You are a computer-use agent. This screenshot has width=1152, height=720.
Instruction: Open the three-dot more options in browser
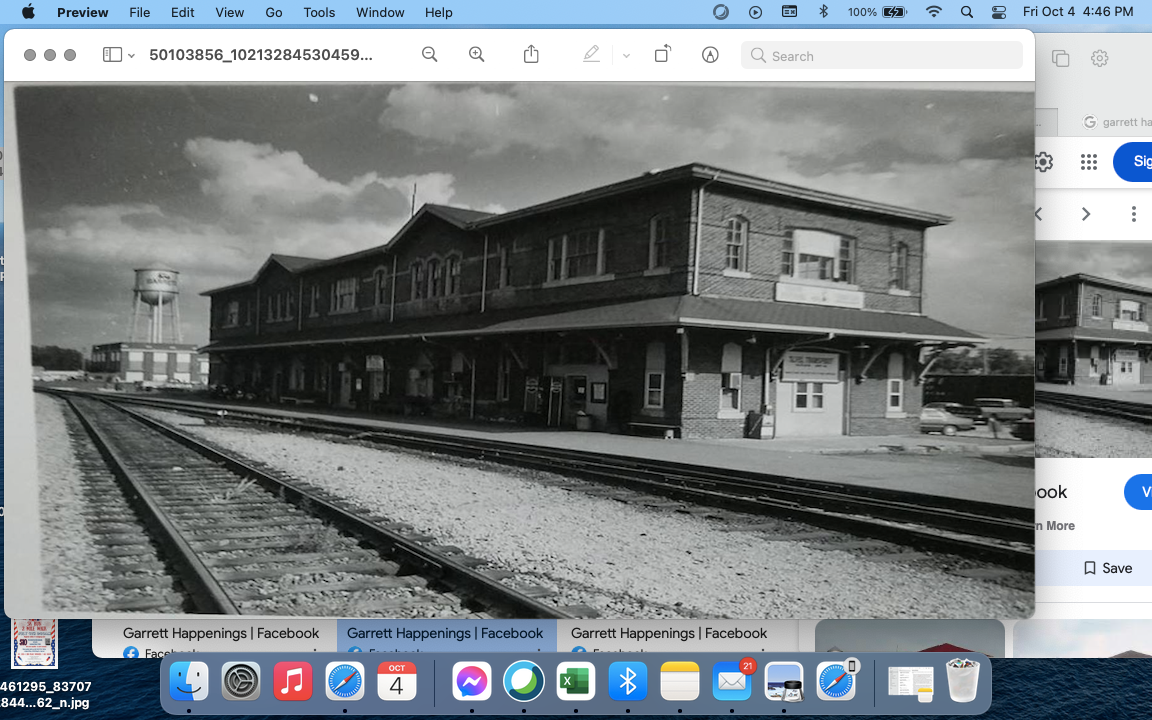[x=1133, y=214]
